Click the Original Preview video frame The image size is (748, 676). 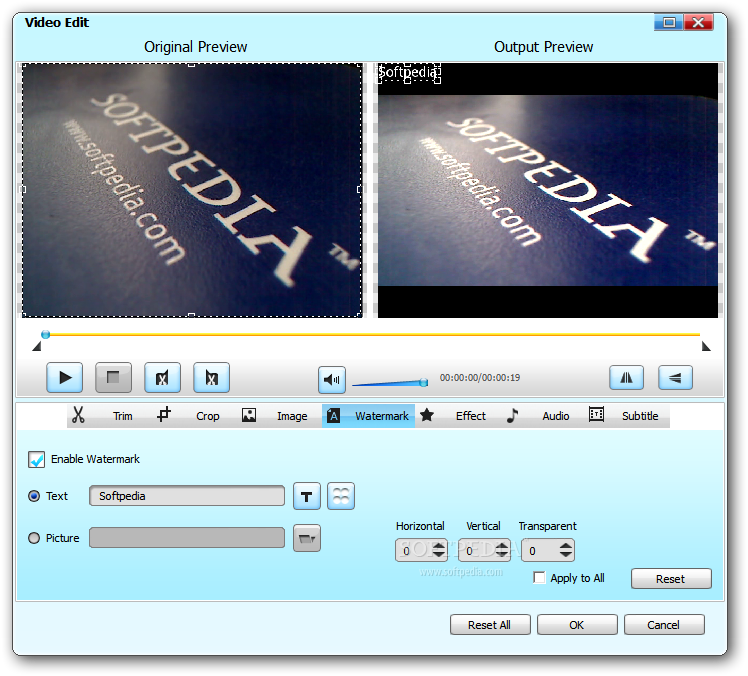coord(192,190)
